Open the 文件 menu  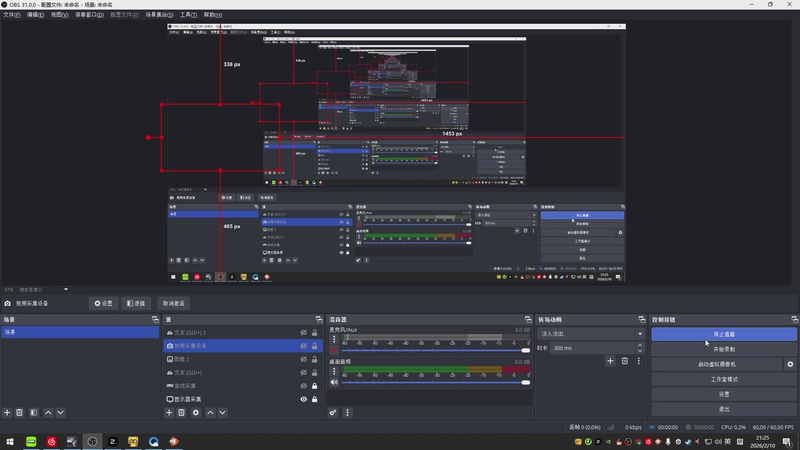(12, 15)
